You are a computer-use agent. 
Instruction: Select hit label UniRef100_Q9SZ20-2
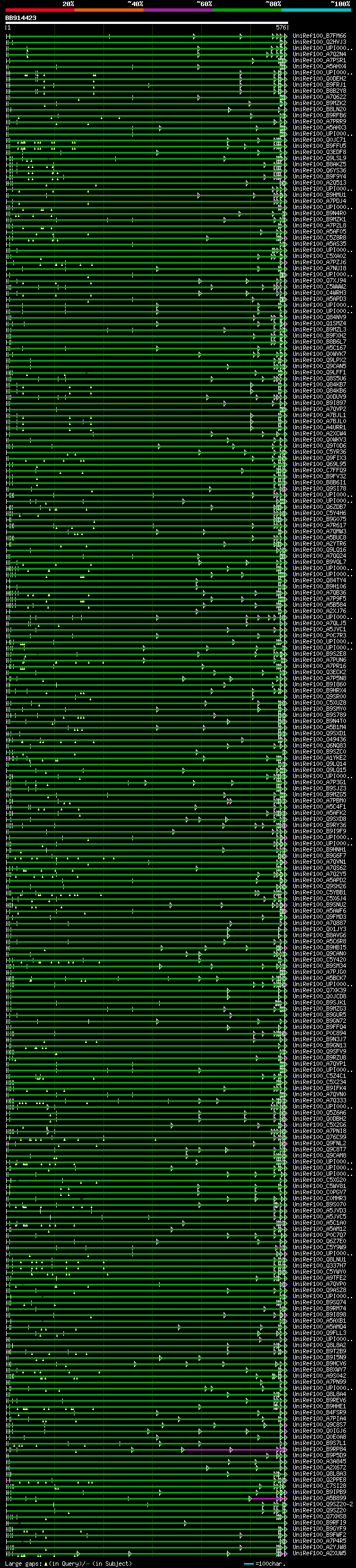click(322, 1505)
